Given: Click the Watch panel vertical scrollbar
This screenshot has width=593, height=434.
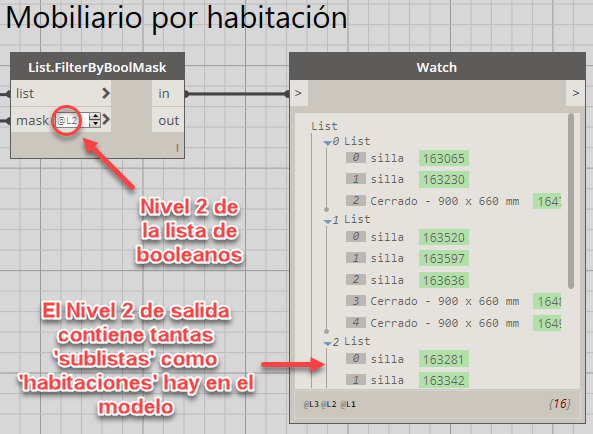Looking at the screenshot, I should 571,201.
